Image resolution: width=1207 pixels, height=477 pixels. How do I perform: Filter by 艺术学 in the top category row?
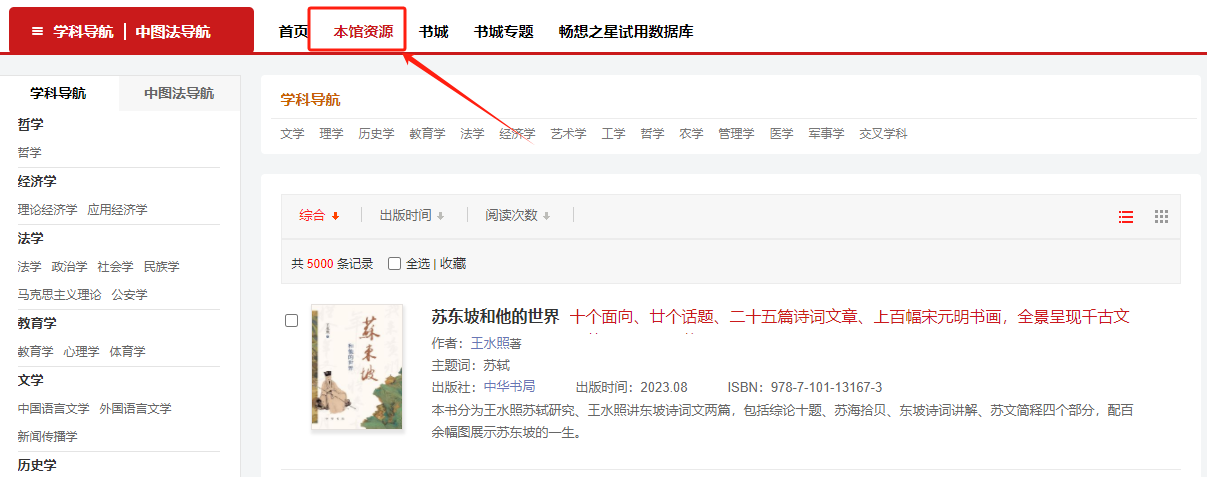[x=568, y=134]
